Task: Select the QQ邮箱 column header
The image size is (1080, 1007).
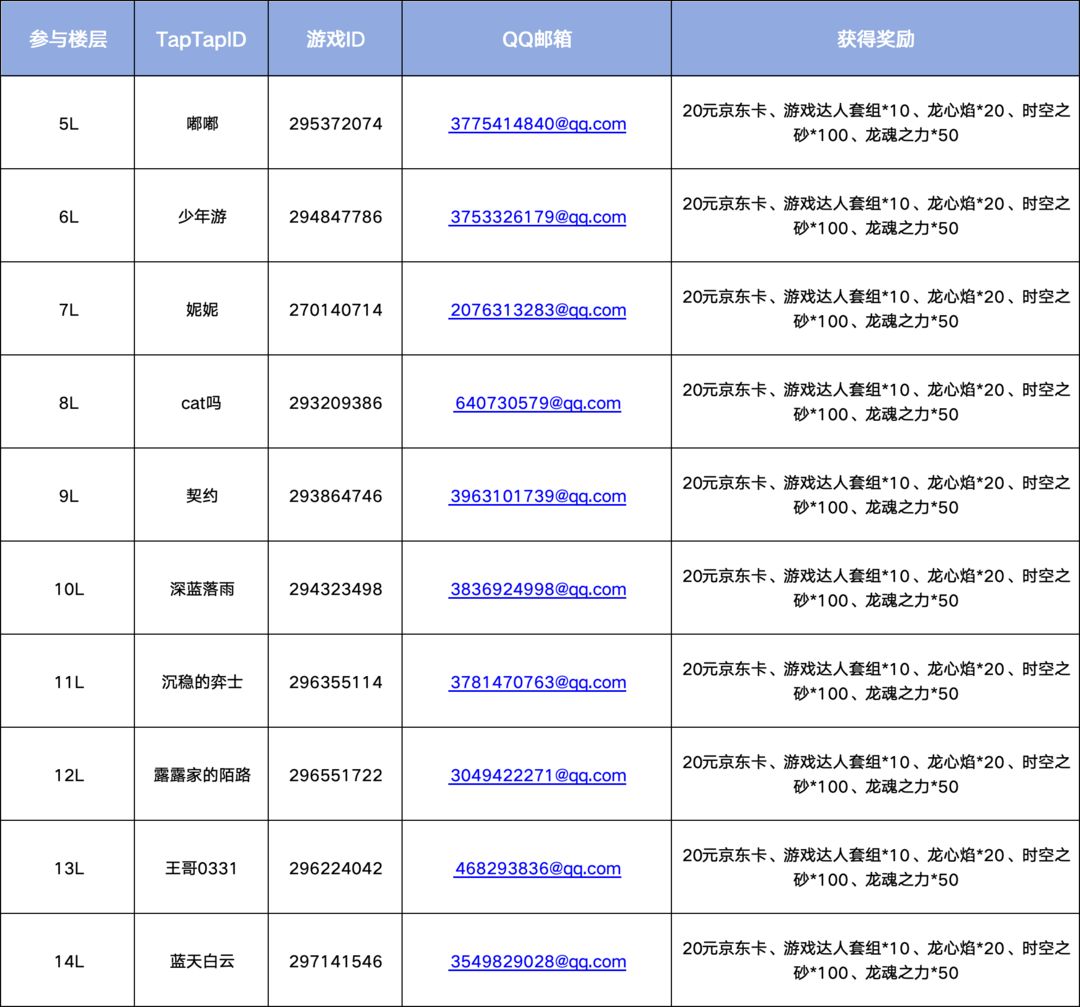Action: click(537, 38)
